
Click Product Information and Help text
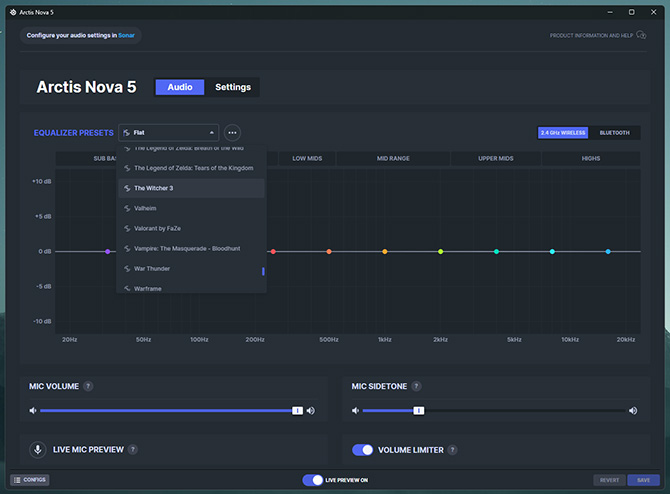click(x=591, y=35)
